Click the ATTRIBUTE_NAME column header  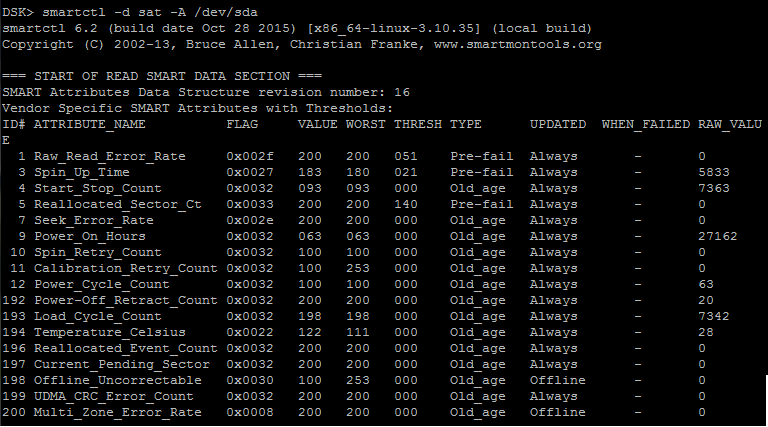click(90, 124)
